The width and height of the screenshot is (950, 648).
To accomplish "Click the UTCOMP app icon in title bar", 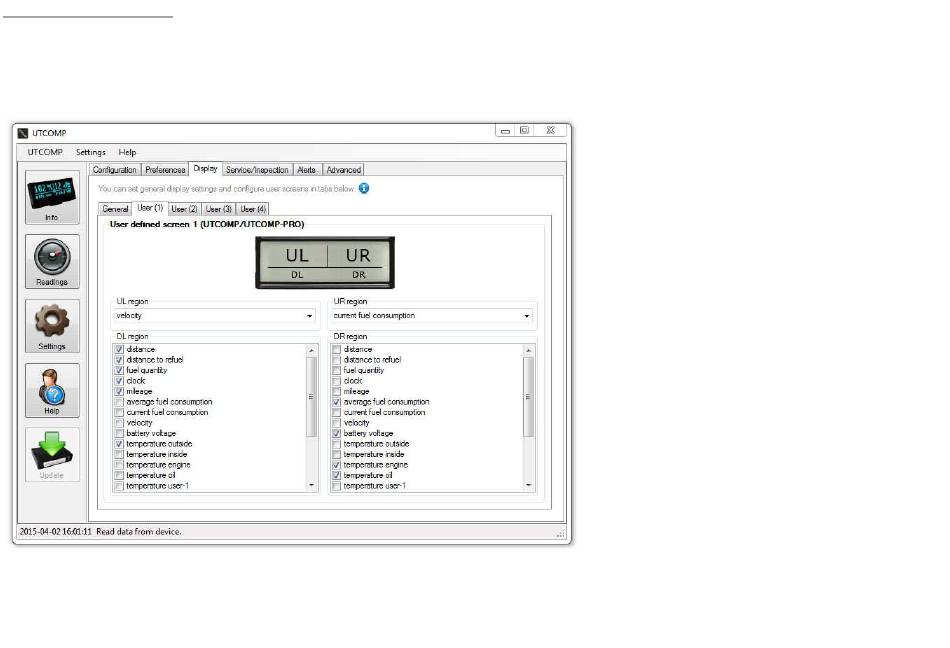I will click(23, 133).
